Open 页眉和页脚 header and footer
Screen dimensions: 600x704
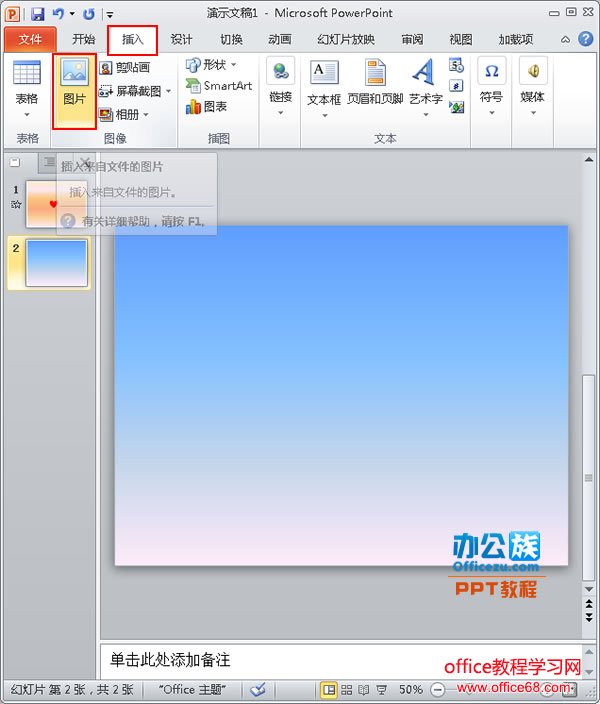click(375, 82)
